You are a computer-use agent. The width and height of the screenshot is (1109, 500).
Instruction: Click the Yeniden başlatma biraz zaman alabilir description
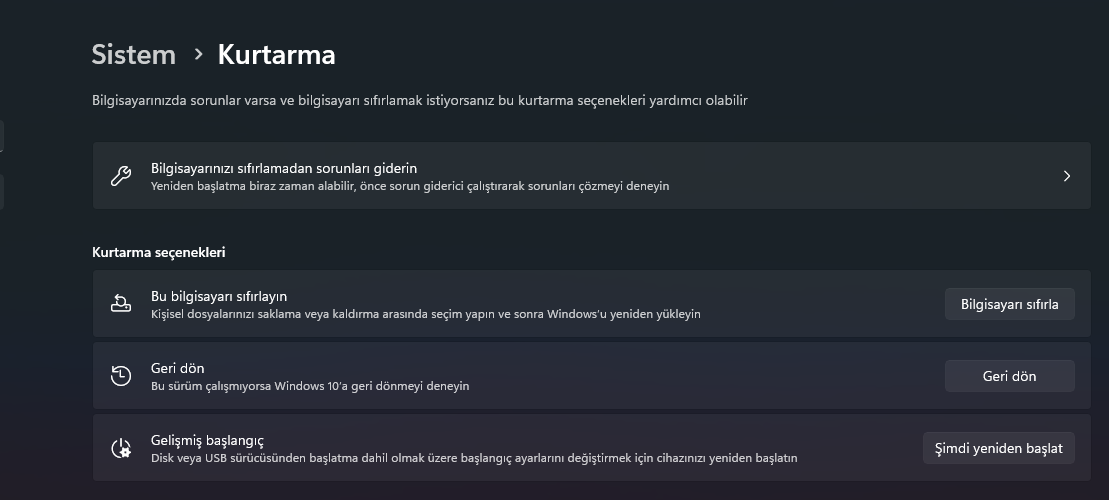410,186
